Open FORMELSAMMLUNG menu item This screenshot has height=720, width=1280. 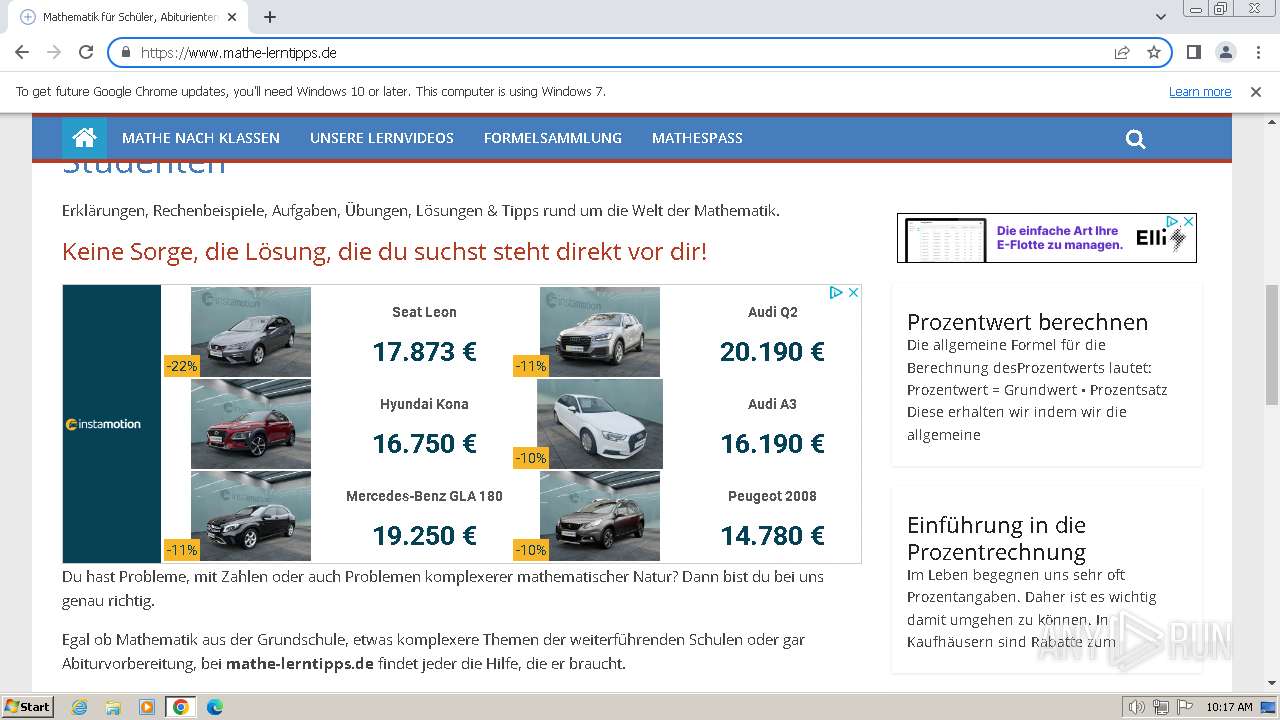click(553, 138)
